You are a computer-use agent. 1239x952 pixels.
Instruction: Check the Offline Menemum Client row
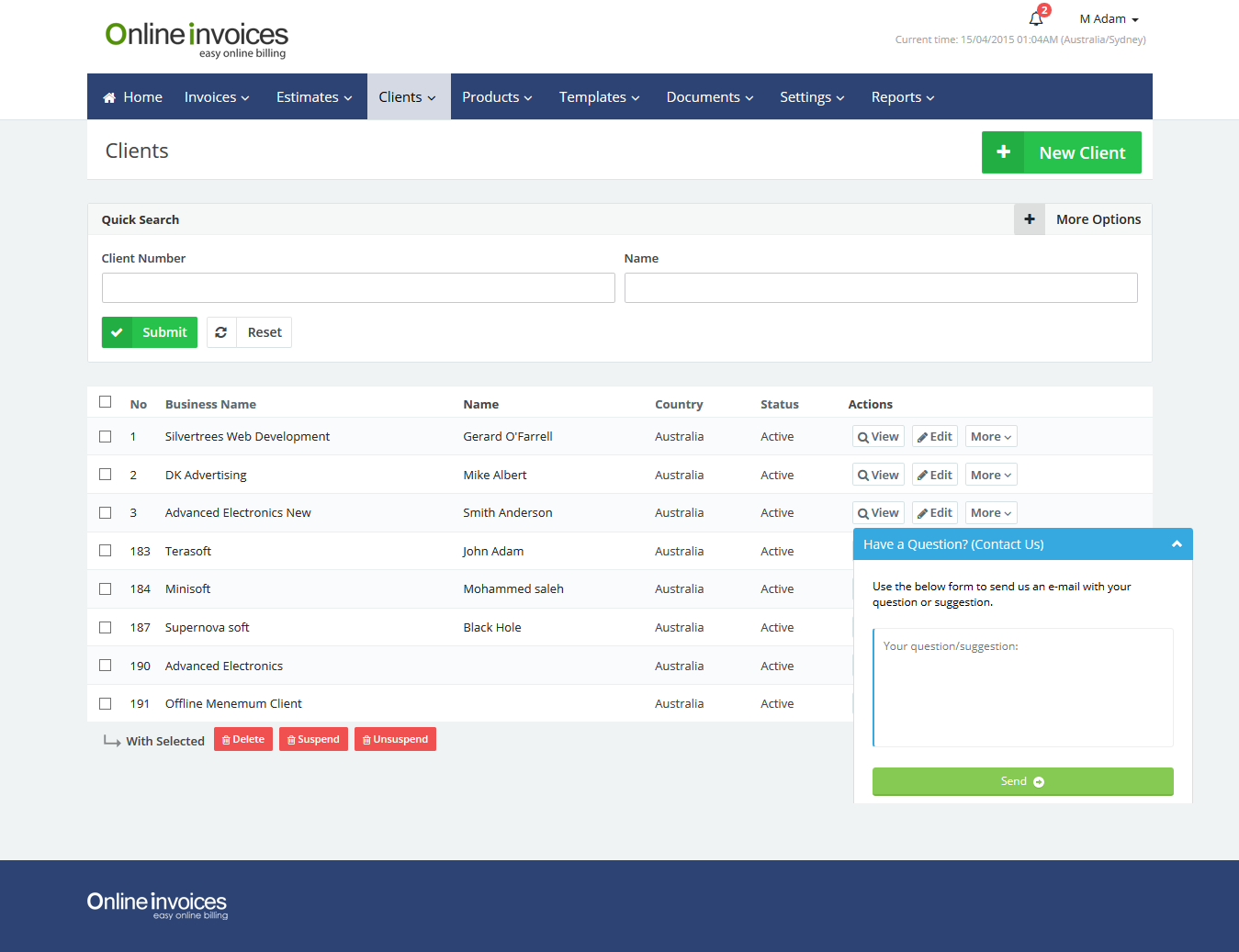click(106, 704)
